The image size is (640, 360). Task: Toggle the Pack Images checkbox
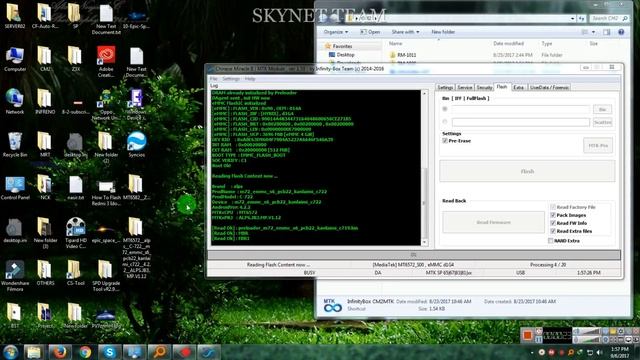click(x=553, y=215)
